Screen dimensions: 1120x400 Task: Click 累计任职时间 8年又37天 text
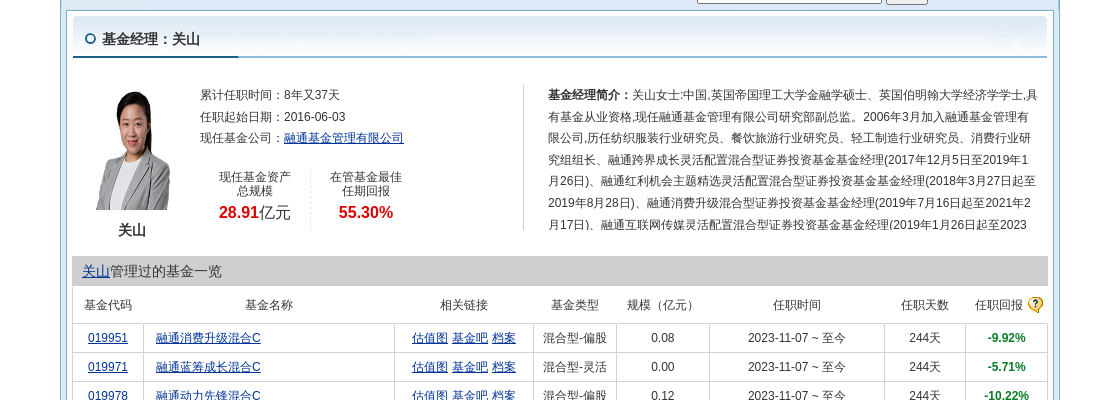point(270,94)
